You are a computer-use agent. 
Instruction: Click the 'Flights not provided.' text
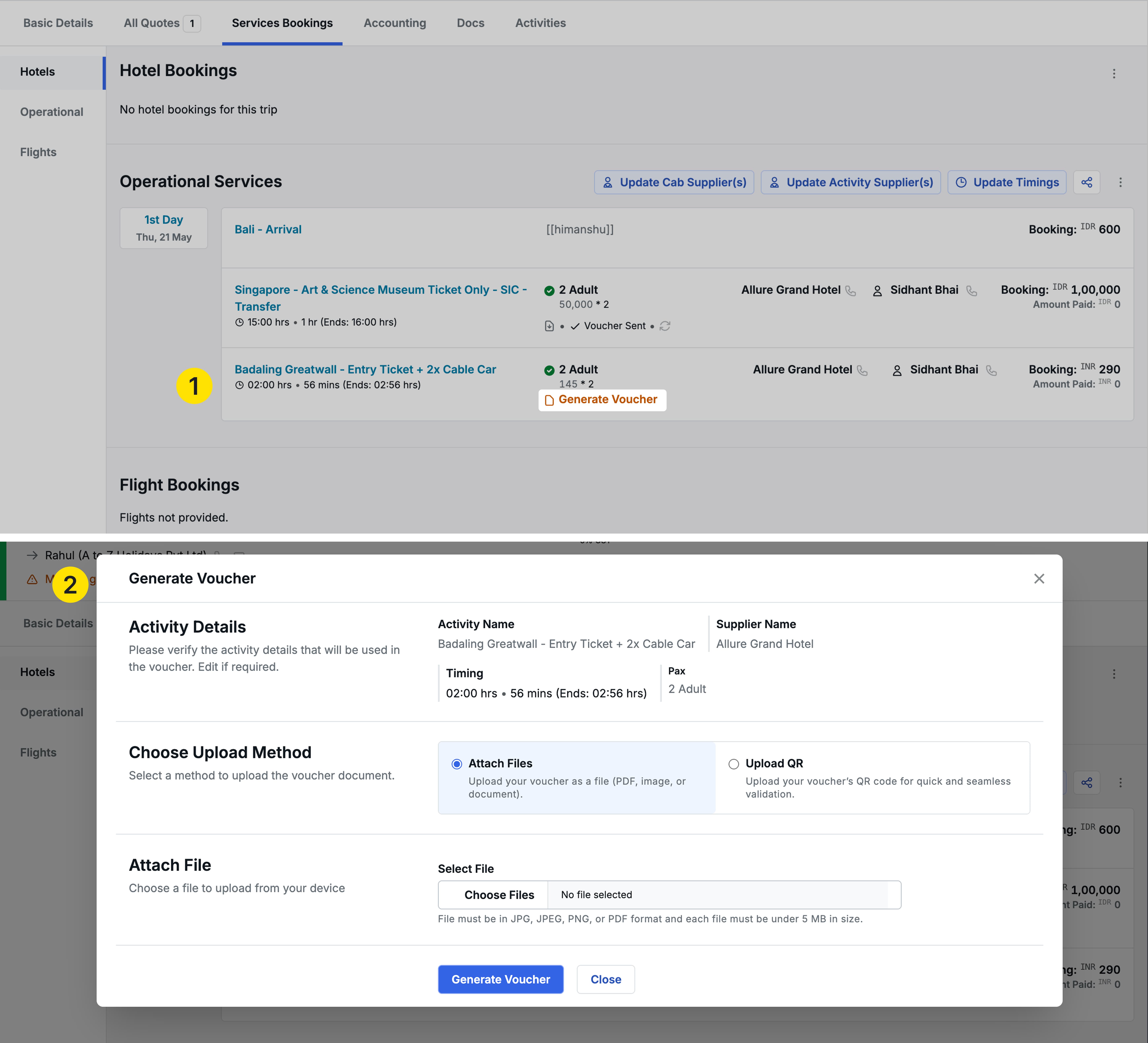pos(174,517)
